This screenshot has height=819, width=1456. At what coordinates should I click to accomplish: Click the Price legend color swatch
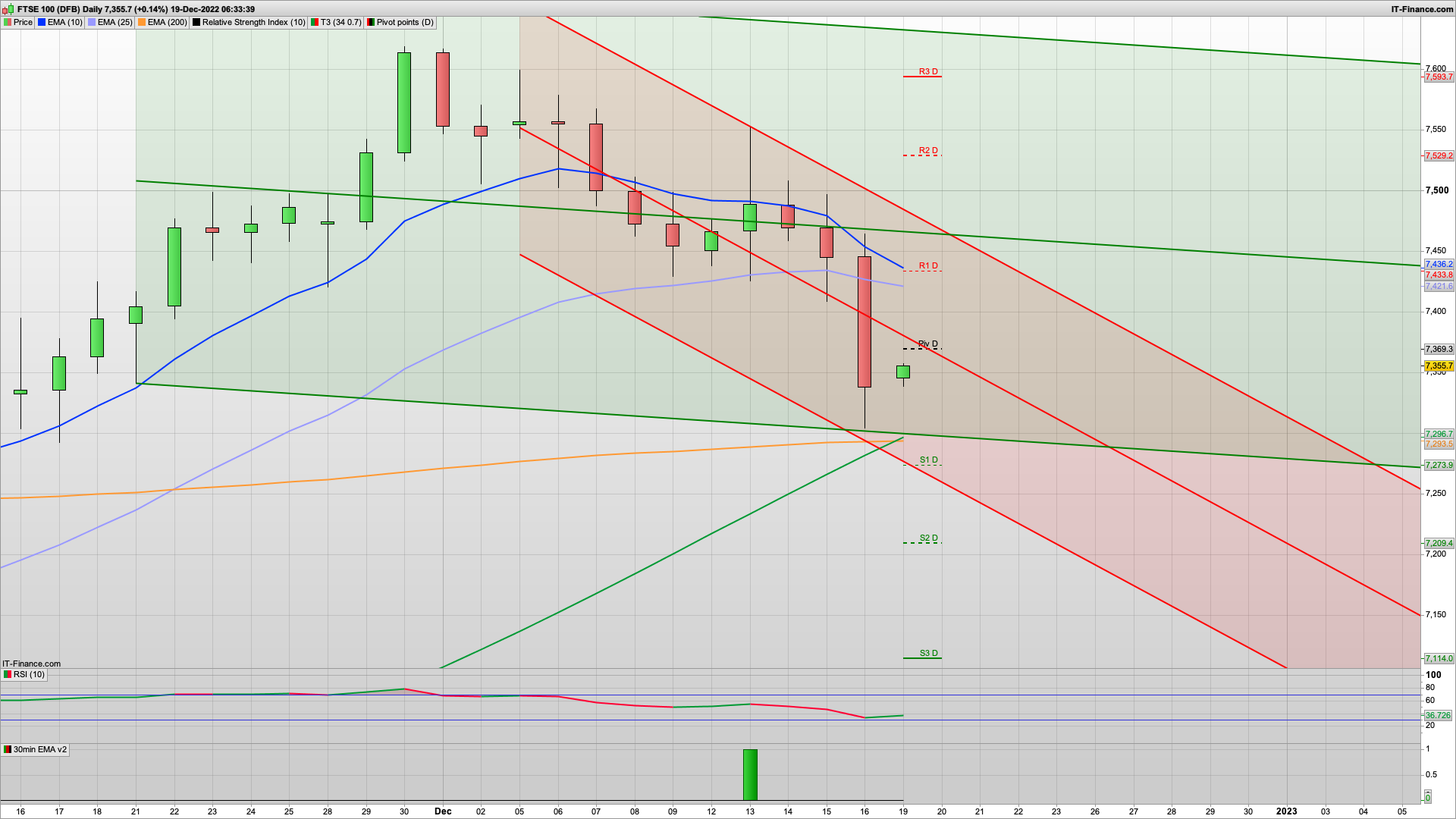pos(8,22)
